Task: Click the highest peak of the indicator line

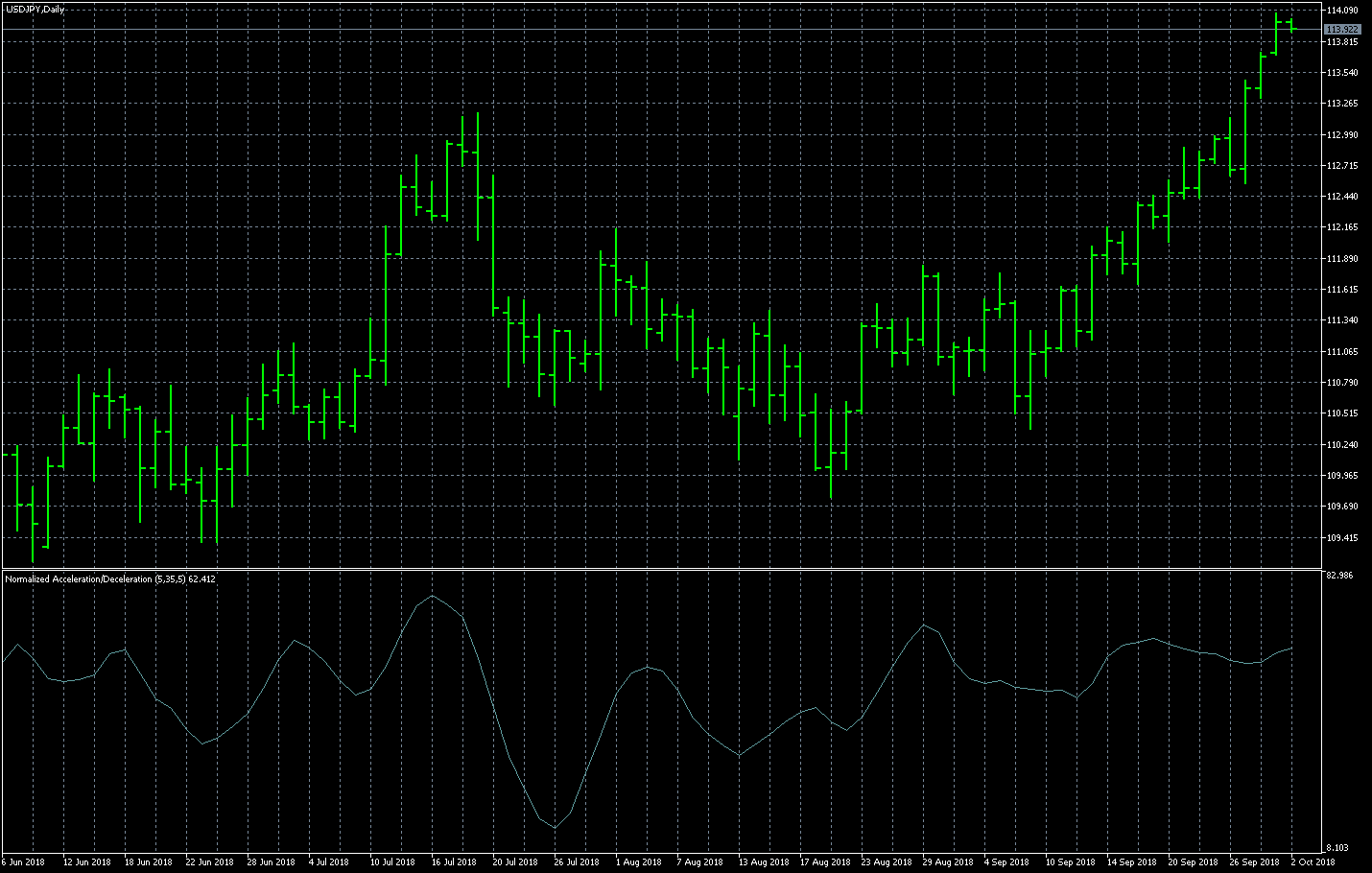Action: (433, 596)
